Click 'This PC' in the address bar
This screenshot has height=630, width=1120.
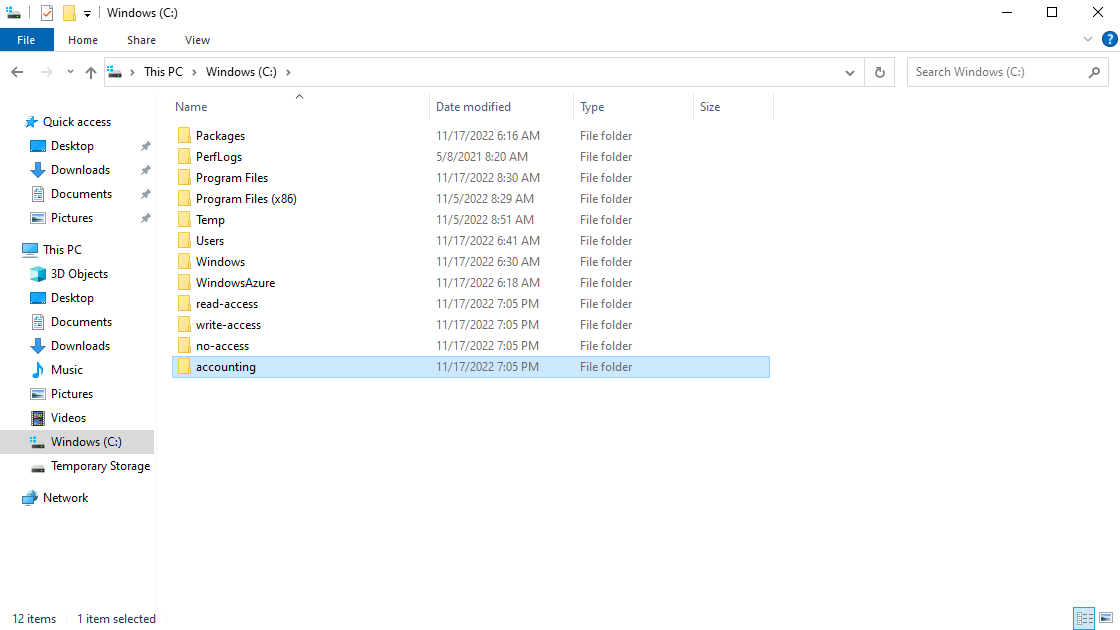163,71
